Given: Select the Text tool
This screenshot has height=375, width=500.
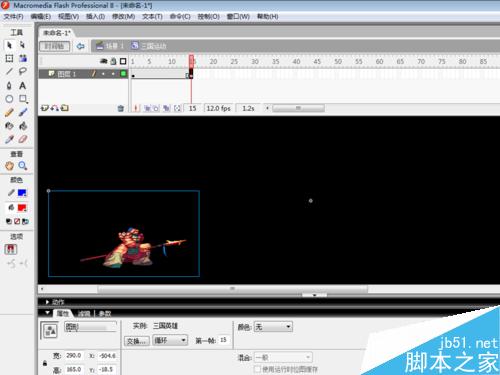Looking at the screenshot, I should pyautogui.click(x=22, y=86).
